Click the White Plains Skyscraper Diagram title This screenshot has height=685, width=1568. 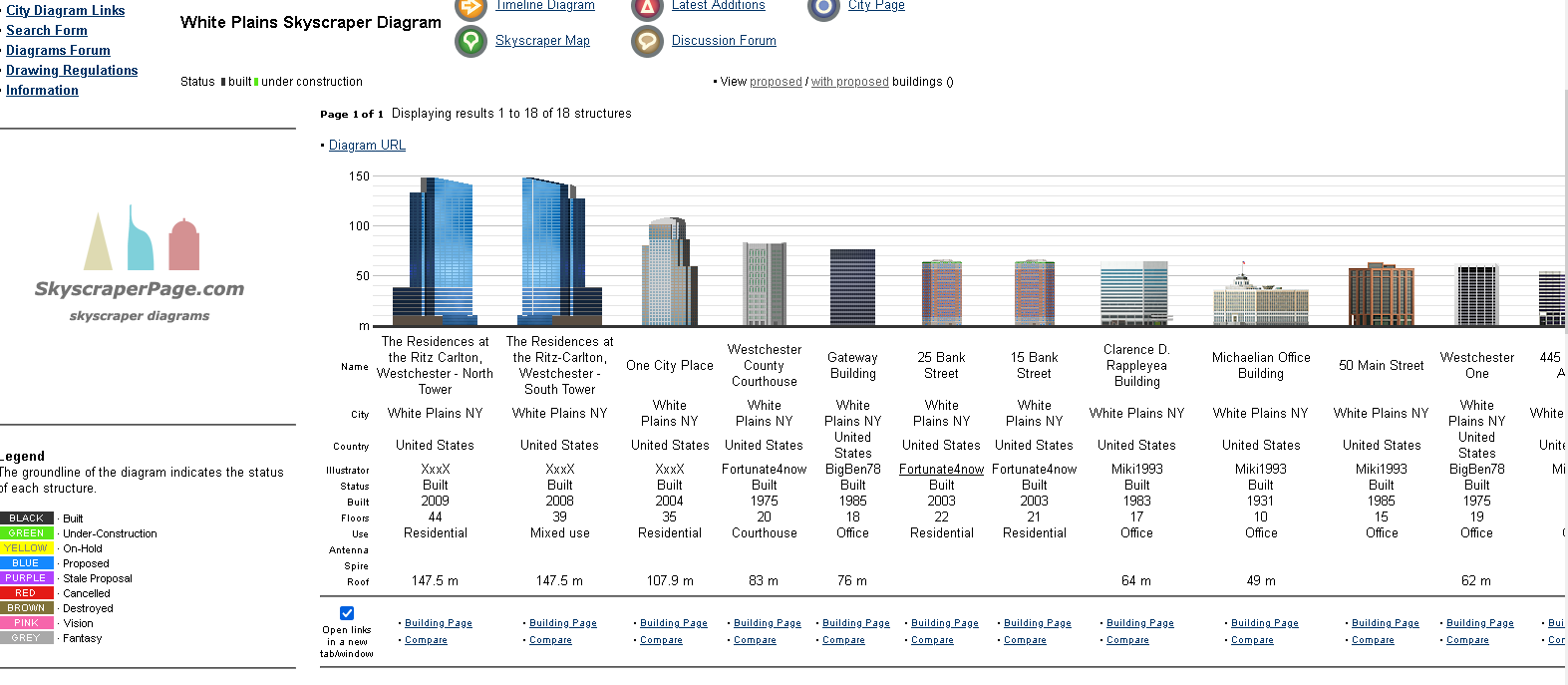[311, 23]
